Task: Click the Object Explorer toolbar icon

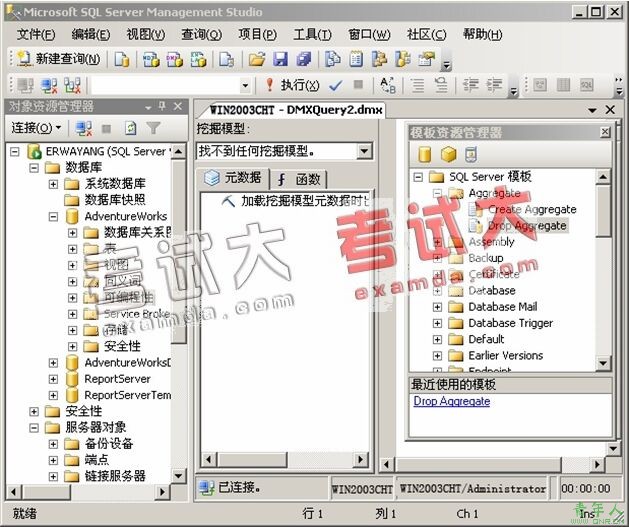Action: pyautogui.click(x=379, y=59)
